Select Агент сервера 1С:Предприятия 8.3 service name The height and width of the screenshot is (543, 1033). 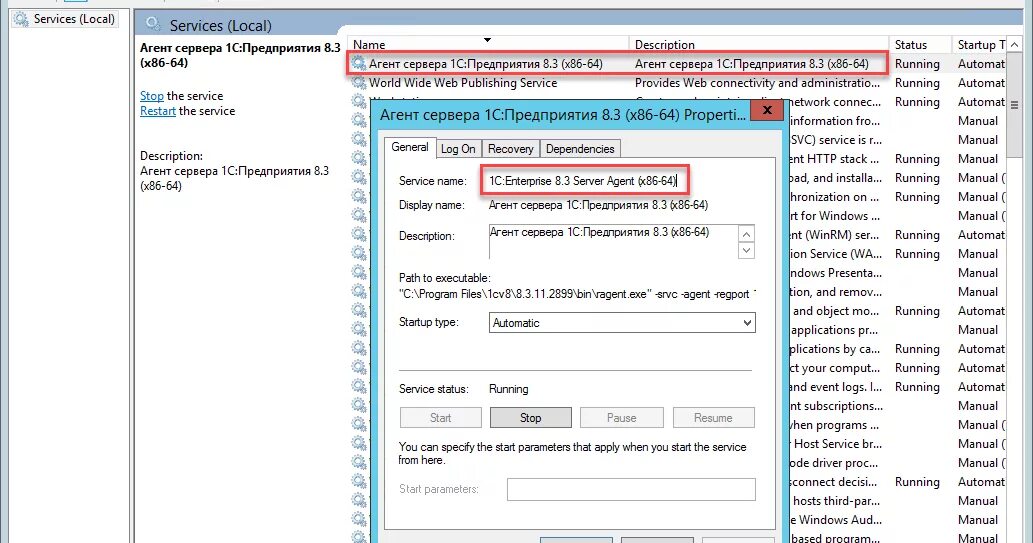486,63
